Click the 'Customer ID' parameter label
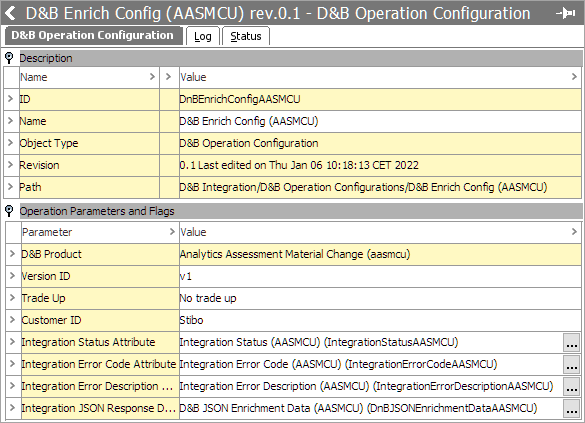Image resolution: width=585 pixels, height=423 pixels. tap(51, 320)
